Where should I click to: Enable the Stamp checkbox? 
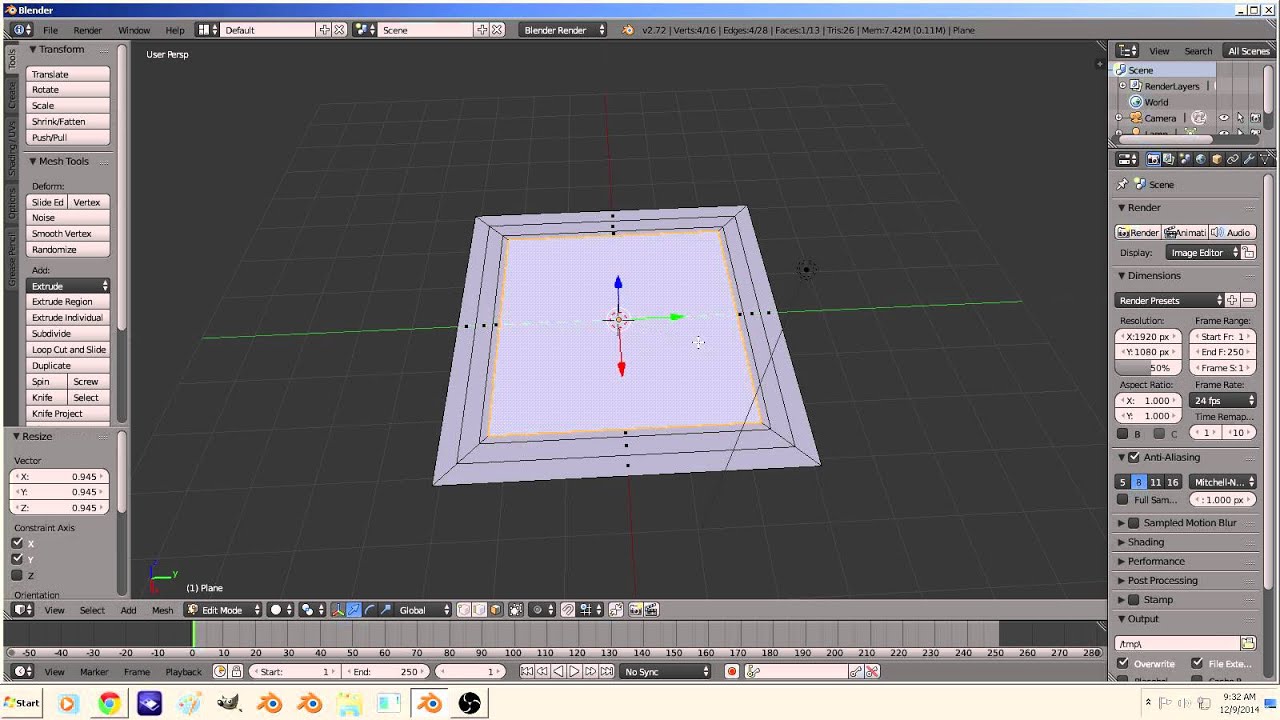click(1134, 600)
